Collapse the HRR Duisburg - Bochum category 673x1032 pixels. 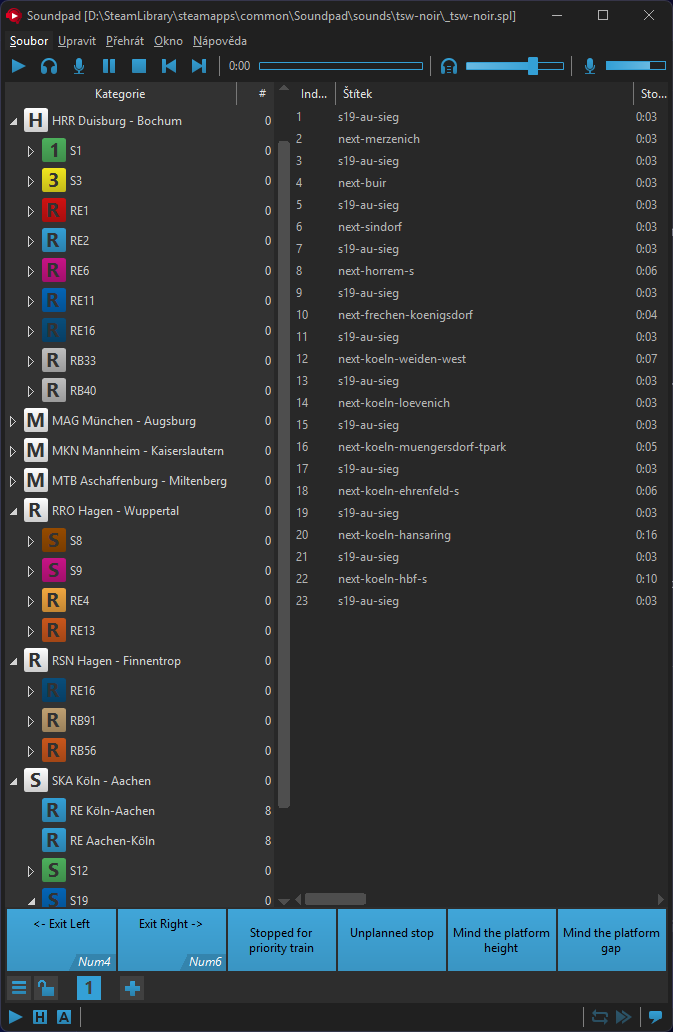[x=13, y=121]
